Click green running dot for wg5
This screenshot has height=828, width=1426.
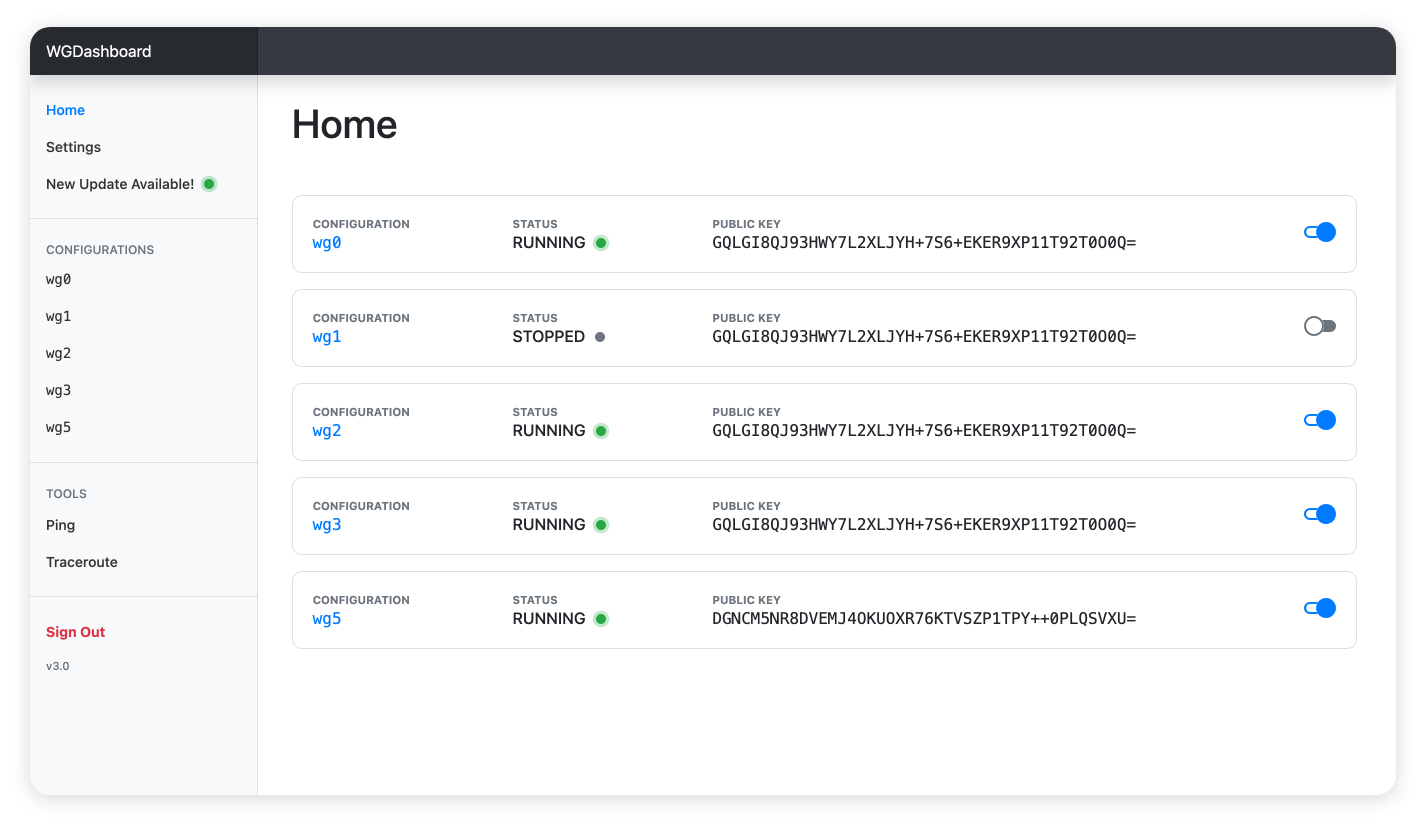[601, 619]
